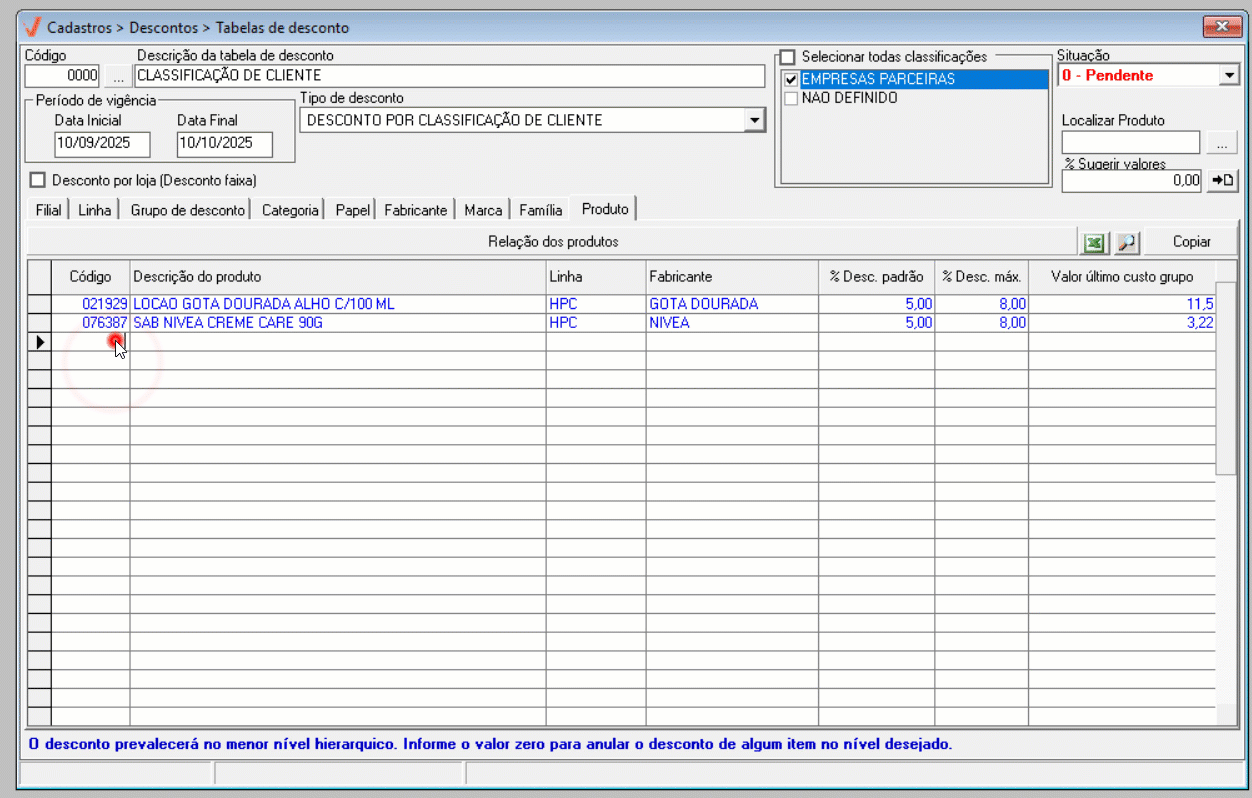
Task: Switch to the Família tab
Action: point(540,210)
